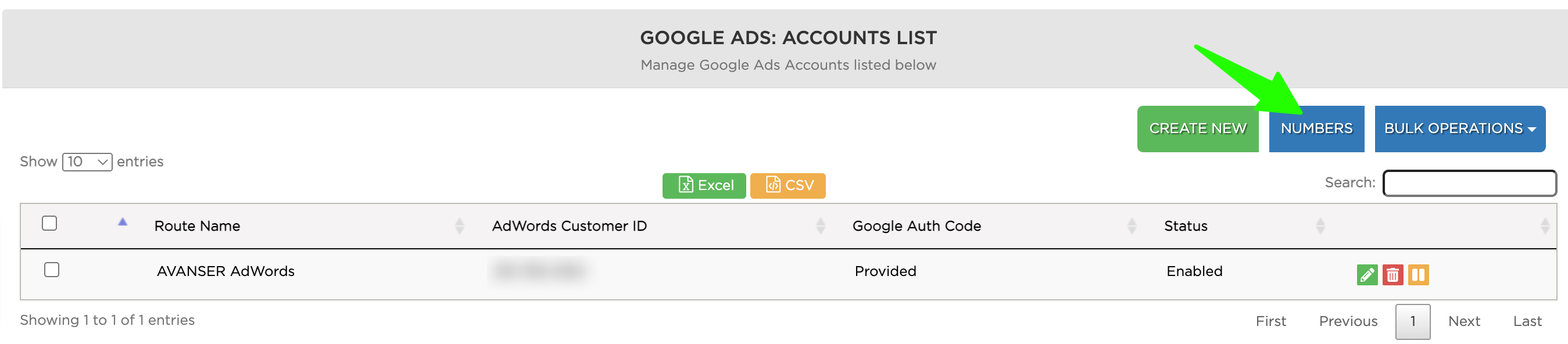
Task: Go to page 1 in pagination
Action: 1412,321
